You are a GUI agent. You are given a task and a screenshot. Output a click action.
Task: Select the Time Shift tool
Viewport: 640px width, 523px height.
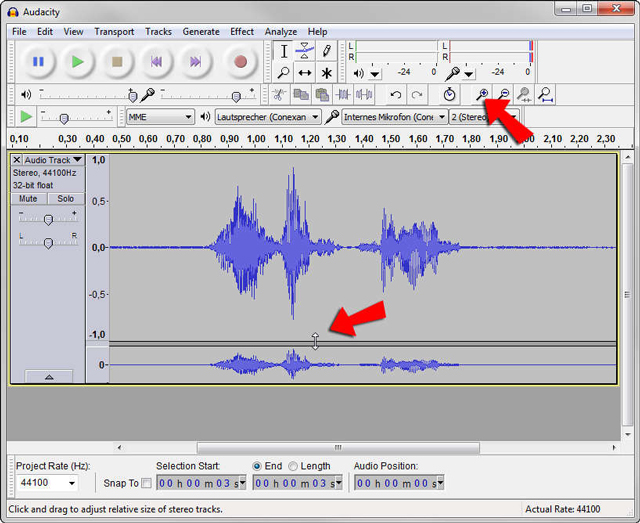(305, 73)
